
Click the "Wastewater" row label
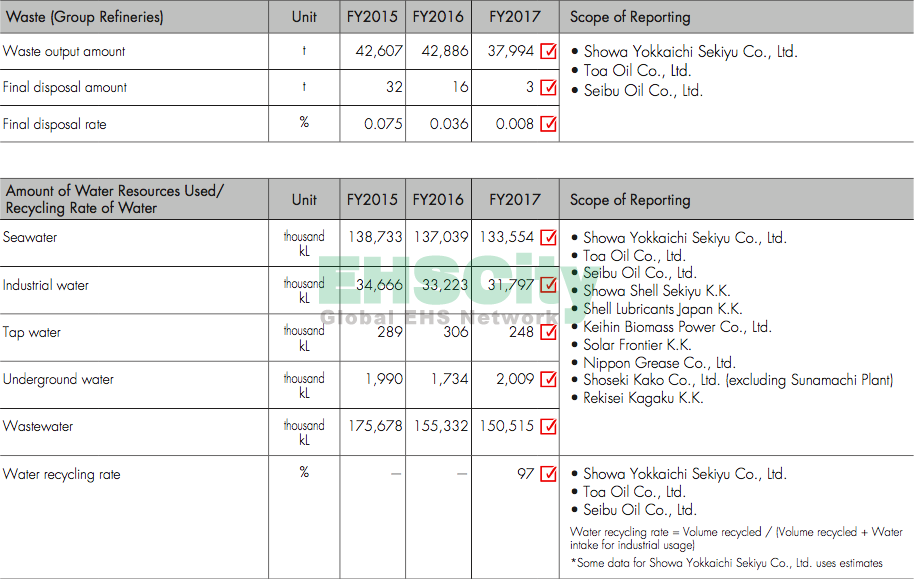[38, 427]
